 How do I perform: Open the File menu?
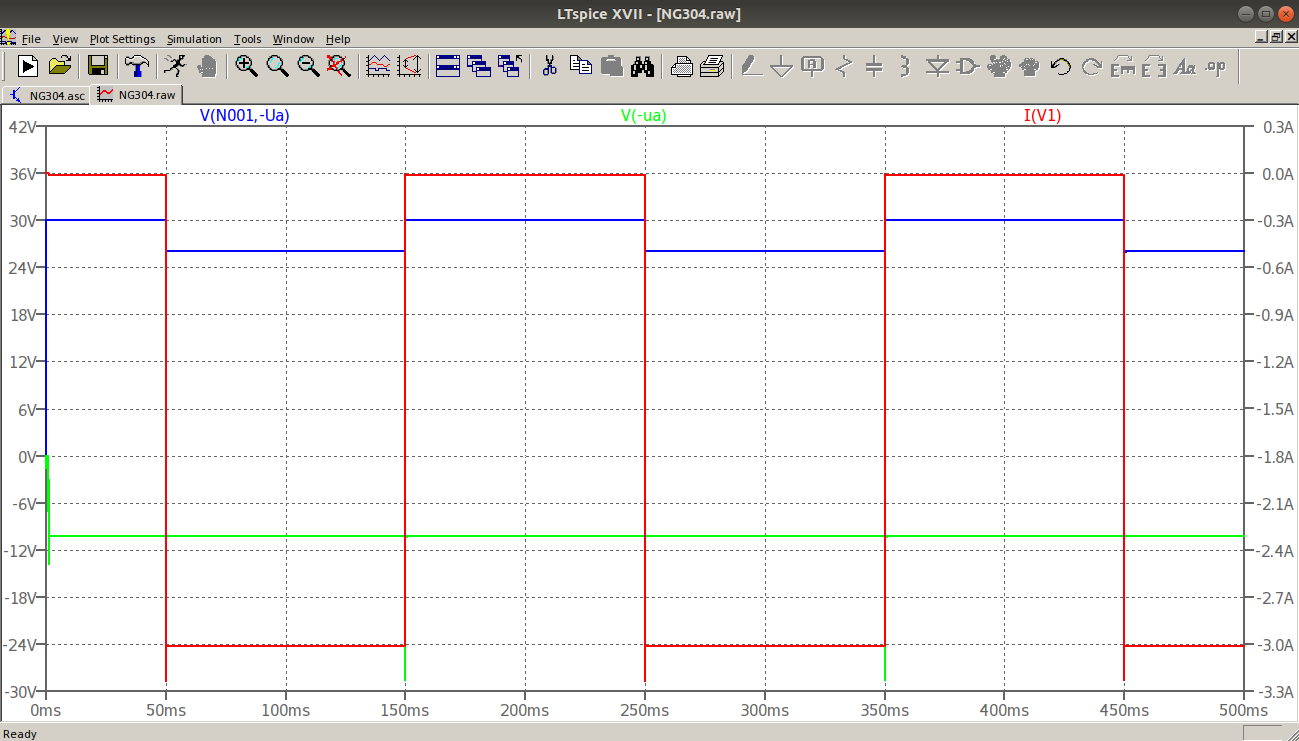[x=31, y=39]
